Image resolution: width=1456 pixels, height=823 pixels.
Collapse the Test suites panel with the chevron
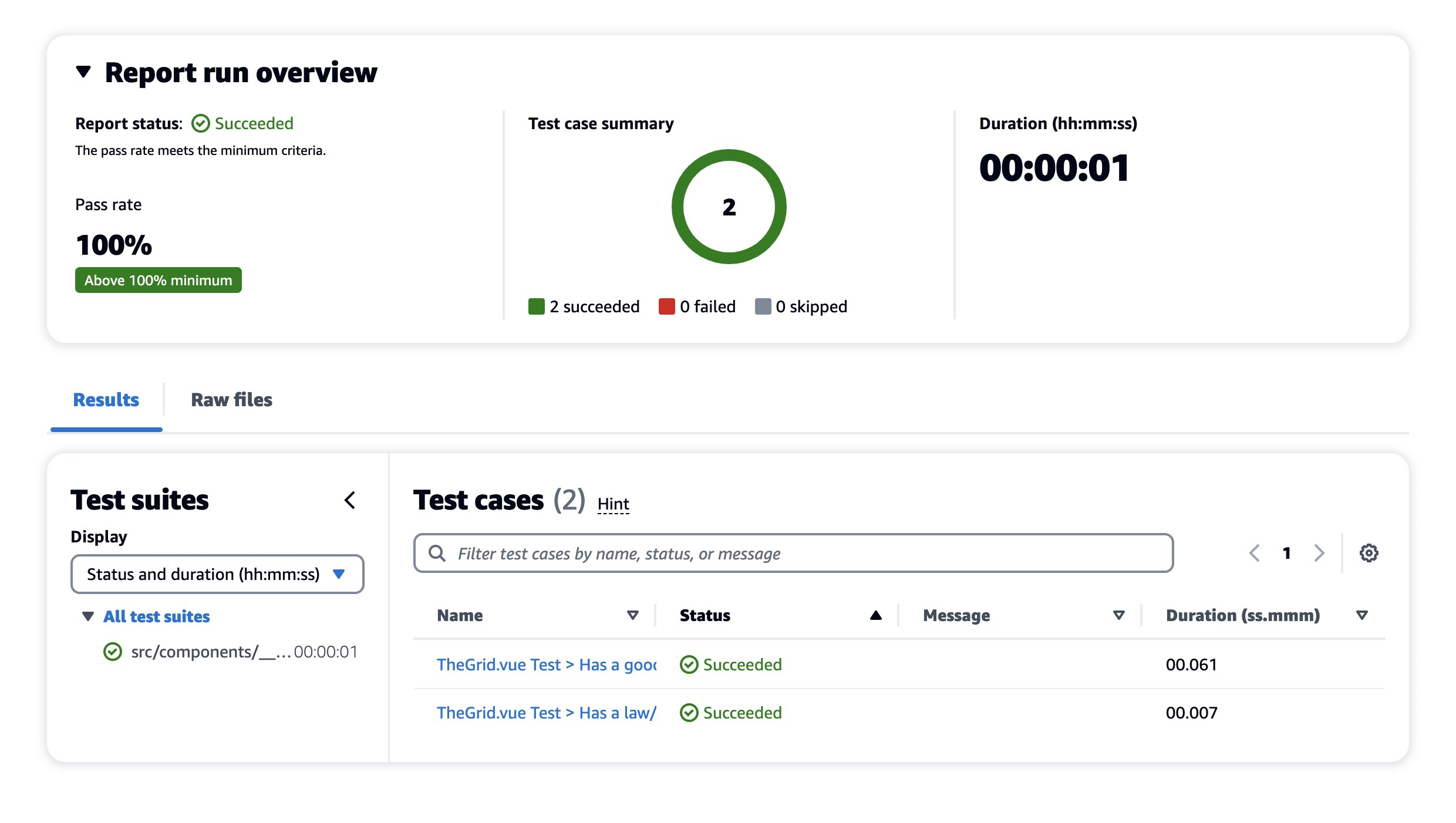(x=350, y=501)
